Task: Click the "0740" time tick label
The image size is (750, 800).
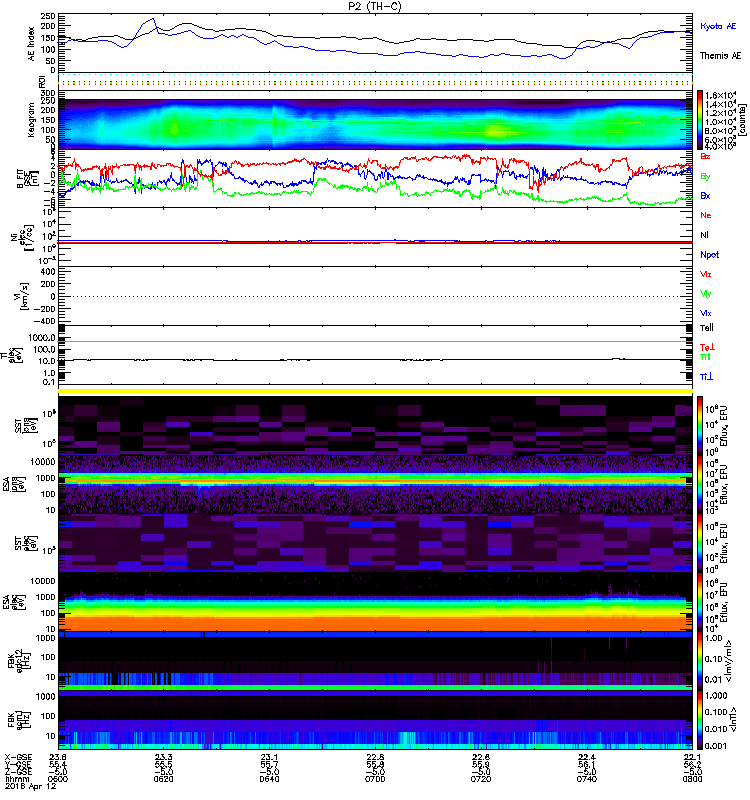Action: pyautogui.click(x=587, y=779)
